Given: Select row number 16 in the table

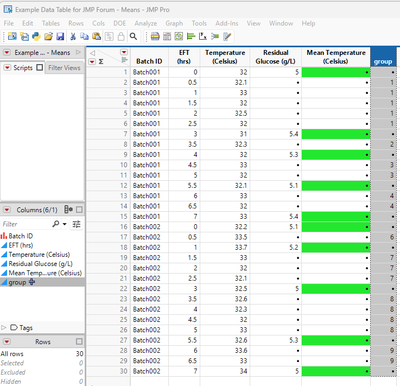Looking at the screenshot, I should point(124,227).
